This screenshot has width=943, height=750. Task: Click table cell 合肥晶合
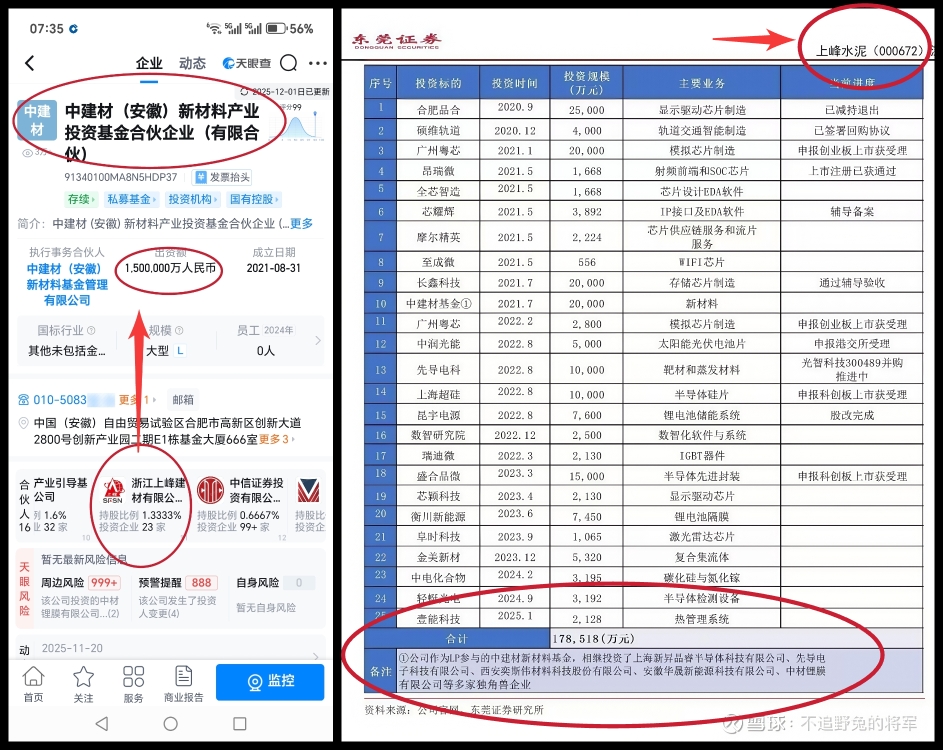tap(438, 109)
